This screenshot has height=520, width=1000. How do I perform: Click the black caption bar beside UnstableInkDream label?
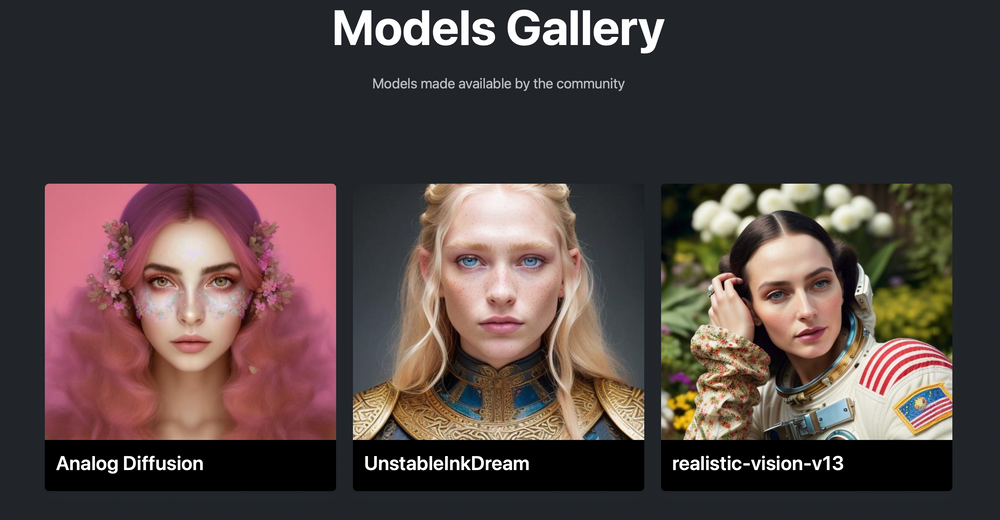[585, 465]
